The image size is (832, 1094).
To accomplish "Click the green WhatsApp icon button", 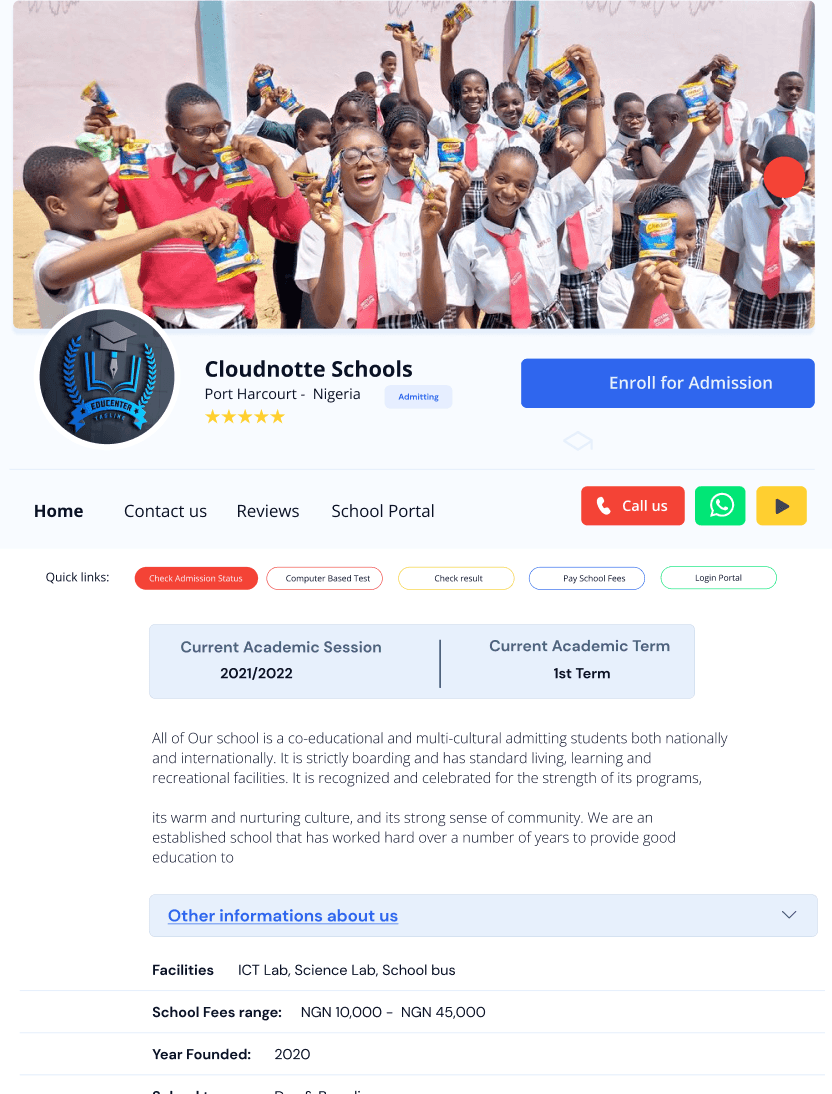I will tap(720, 505).
